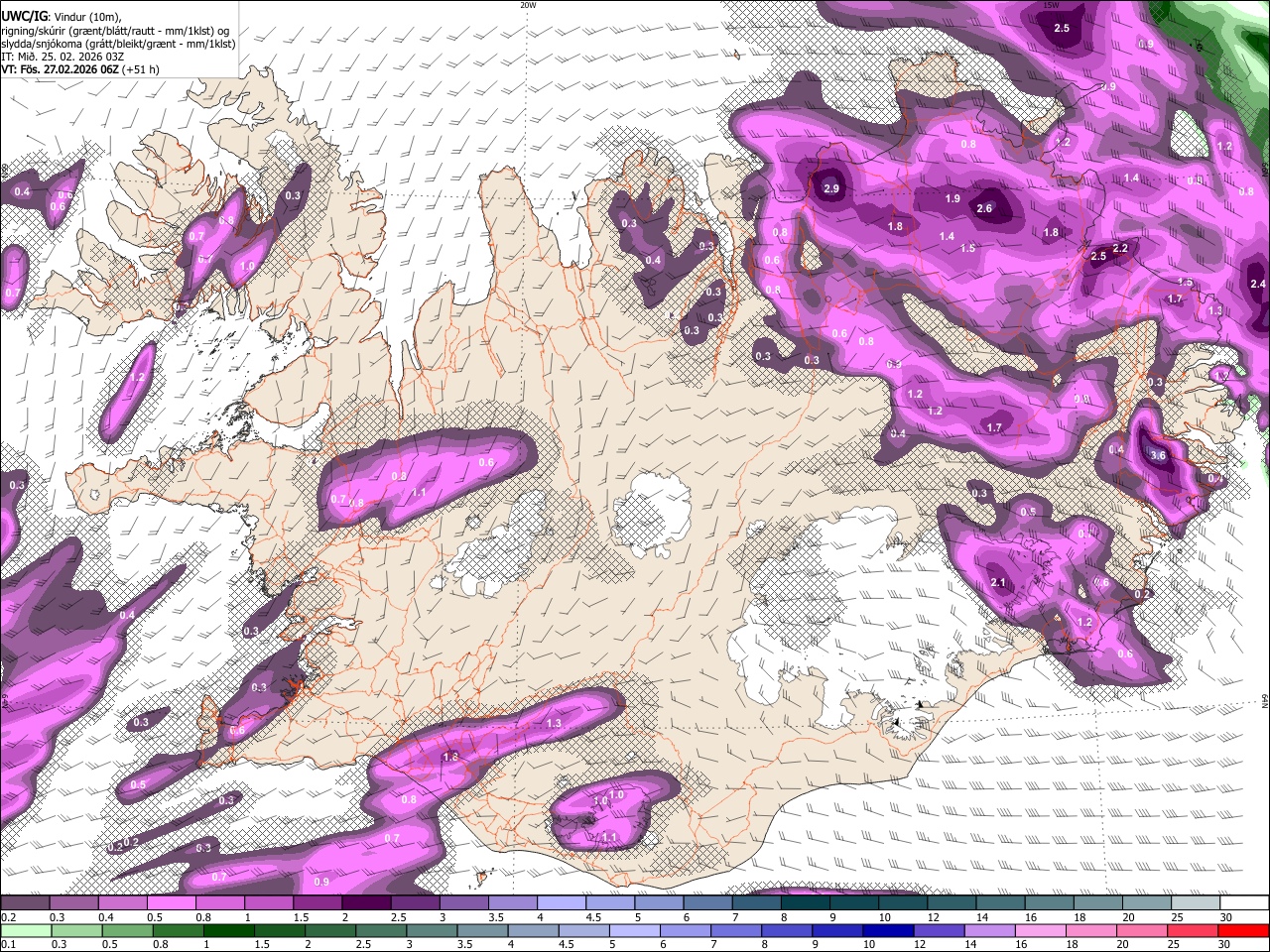The image size is (1270, 952).
Task: Click the 0.4 label in purple legend
Action: tap(105, 917)
